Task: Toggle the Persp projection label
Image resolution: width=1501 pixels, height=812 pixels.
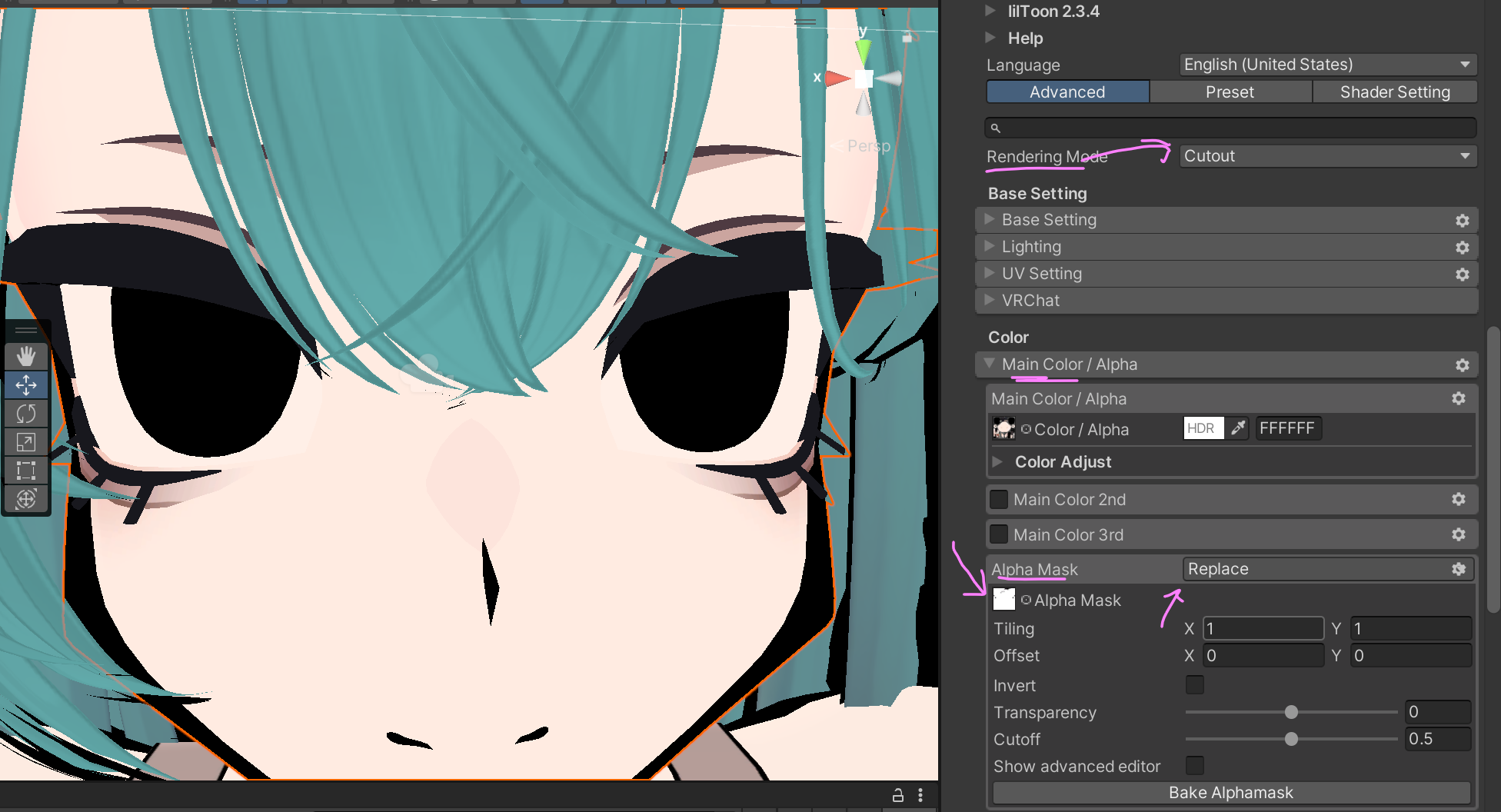Action: point(868,146)
